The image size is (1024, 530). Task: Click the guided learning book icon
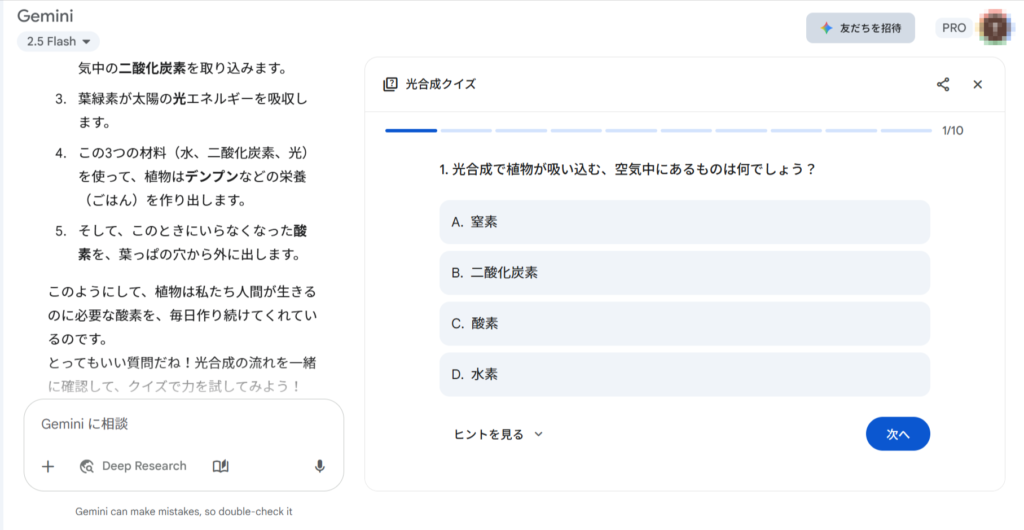[x=221, y=466]
